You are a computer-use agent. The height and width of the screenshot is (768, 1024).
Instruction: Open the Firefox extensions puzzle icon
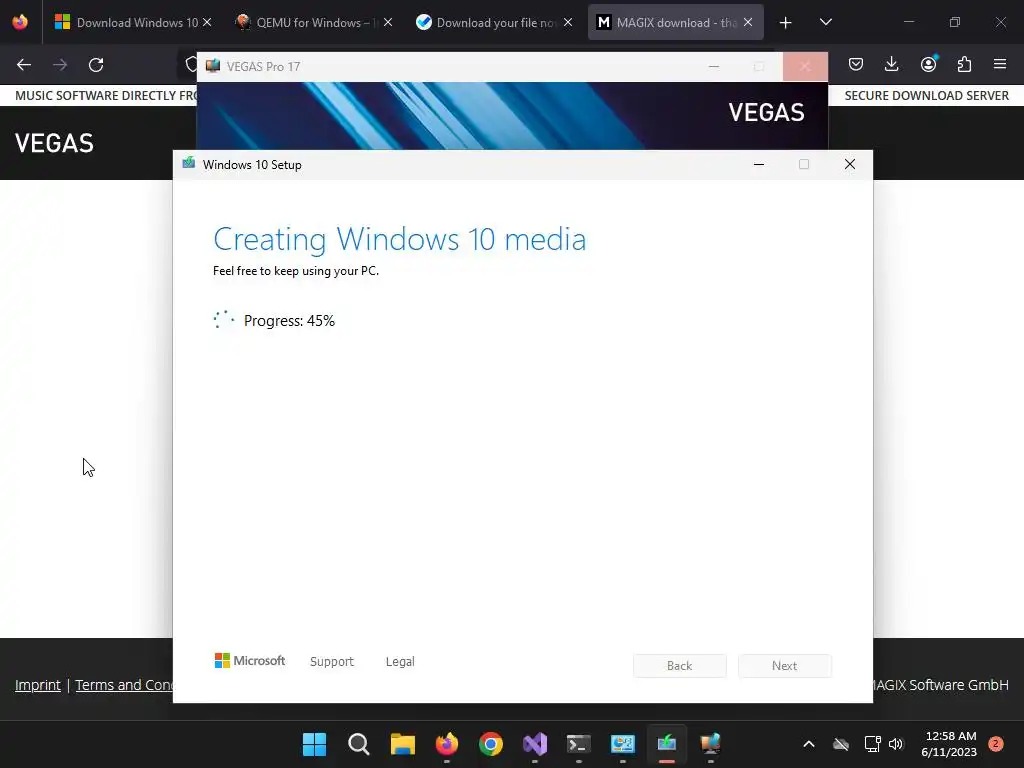[x=964, y=64]
